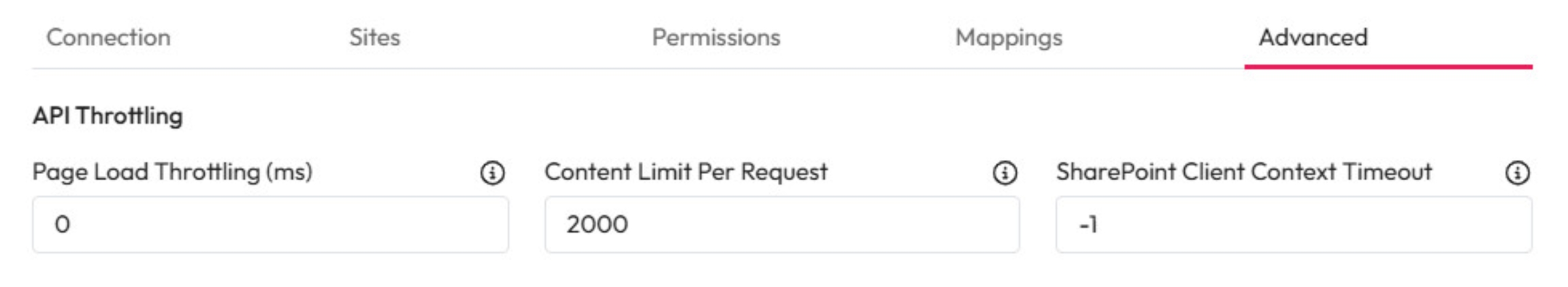Place cursor on the 0 throttling value
The width and height of the screenshot is (1568, 287).
pos(62,224)
